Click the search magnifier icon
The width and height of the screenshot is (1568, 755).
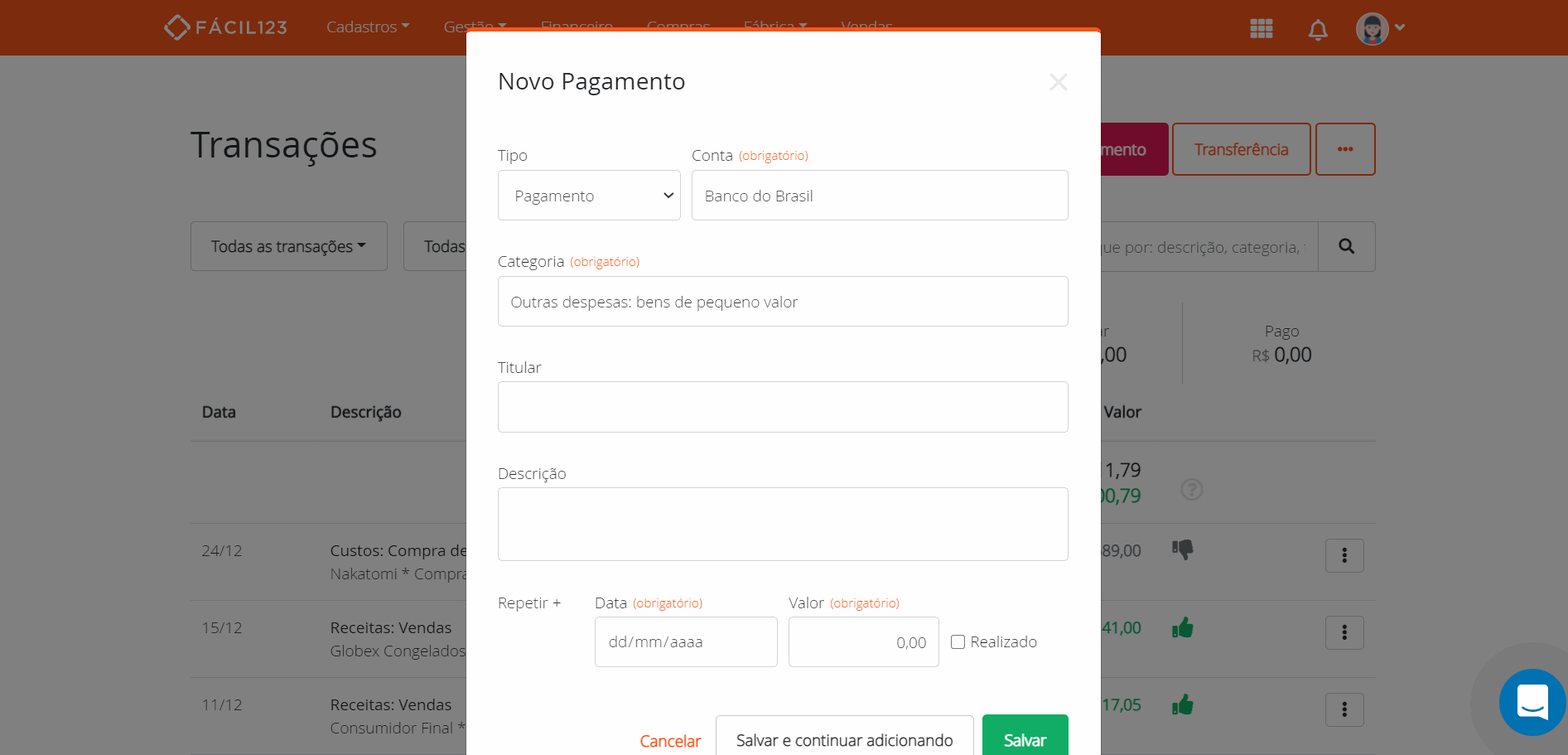click(1346, 246)
